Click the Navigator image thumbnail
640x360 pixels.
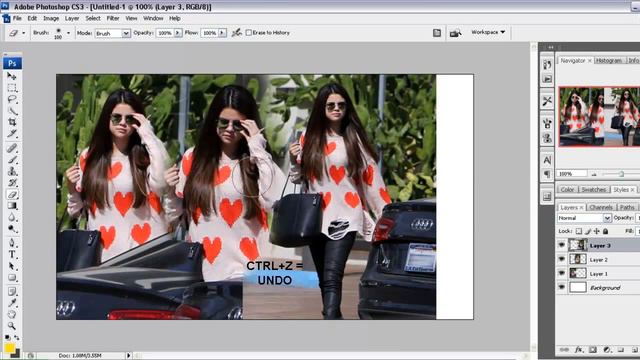(x=599, y=116)
